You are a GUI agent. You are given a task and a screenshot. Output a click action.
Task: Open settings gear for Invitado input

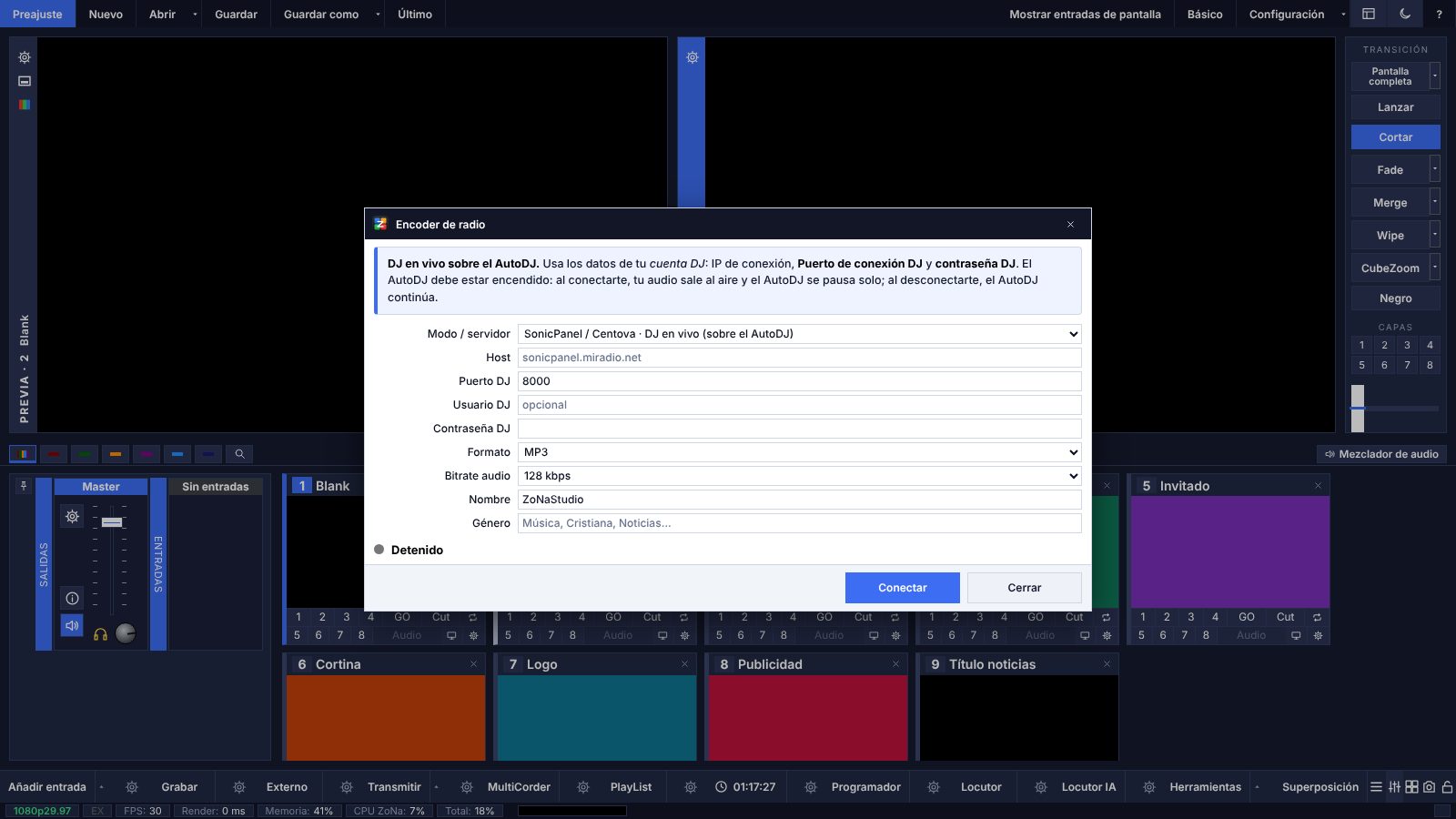[x=1318, y=635]
